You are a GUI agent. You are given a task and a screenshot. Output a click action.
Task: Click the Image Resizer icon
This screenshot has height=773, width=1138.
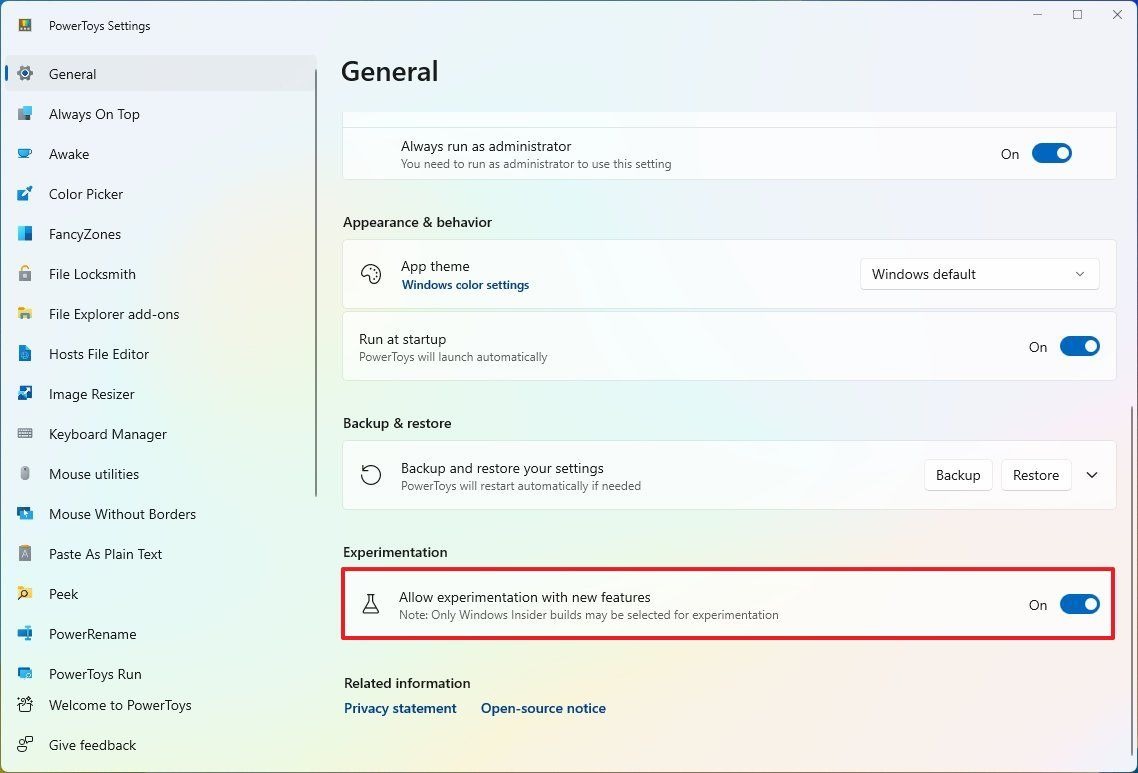tap(25, 393)
